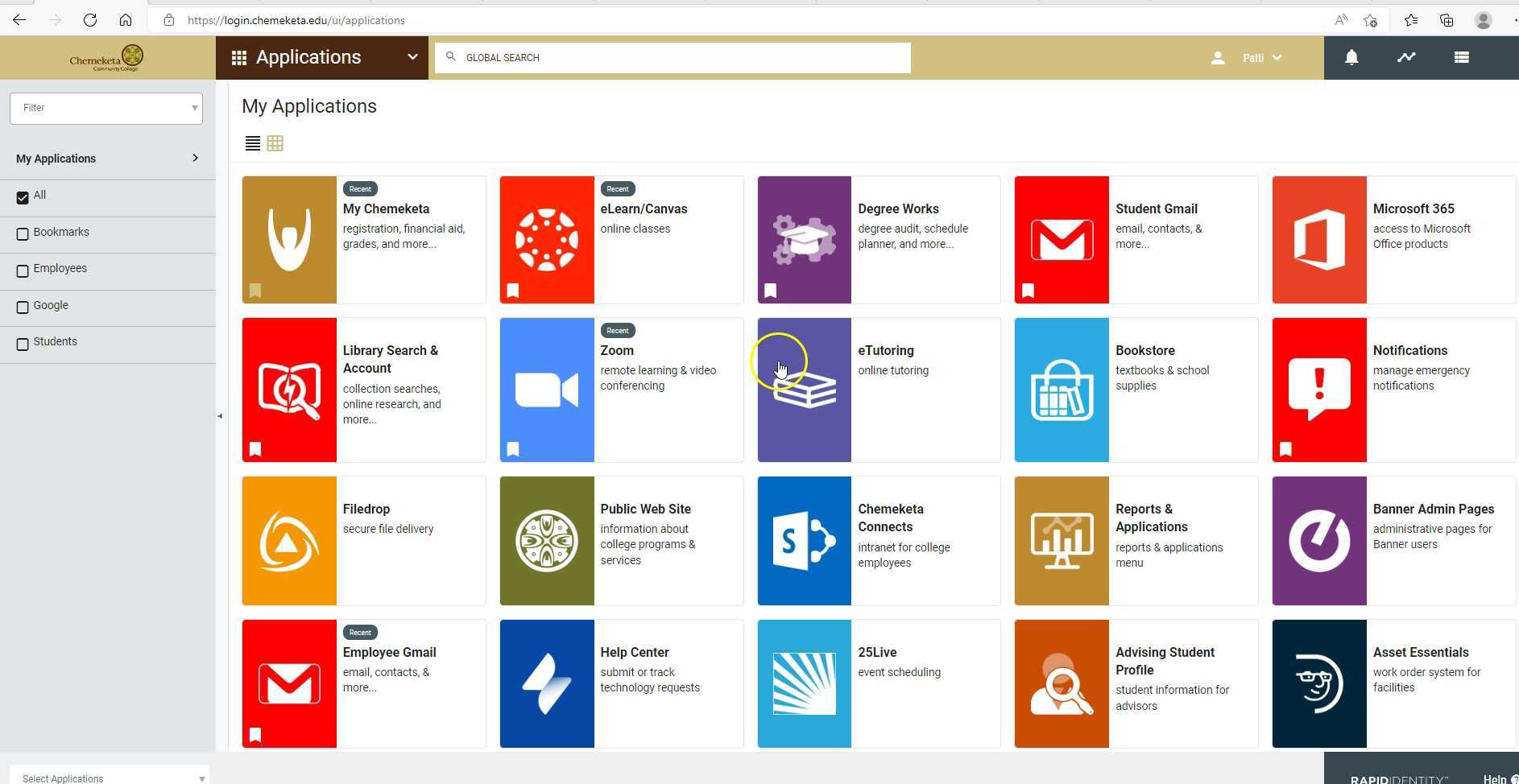Image resolution: width=1519 pixels, height=784 pixels.
Task: Open the Student Gmail application
Action: tap(1135, 239)
